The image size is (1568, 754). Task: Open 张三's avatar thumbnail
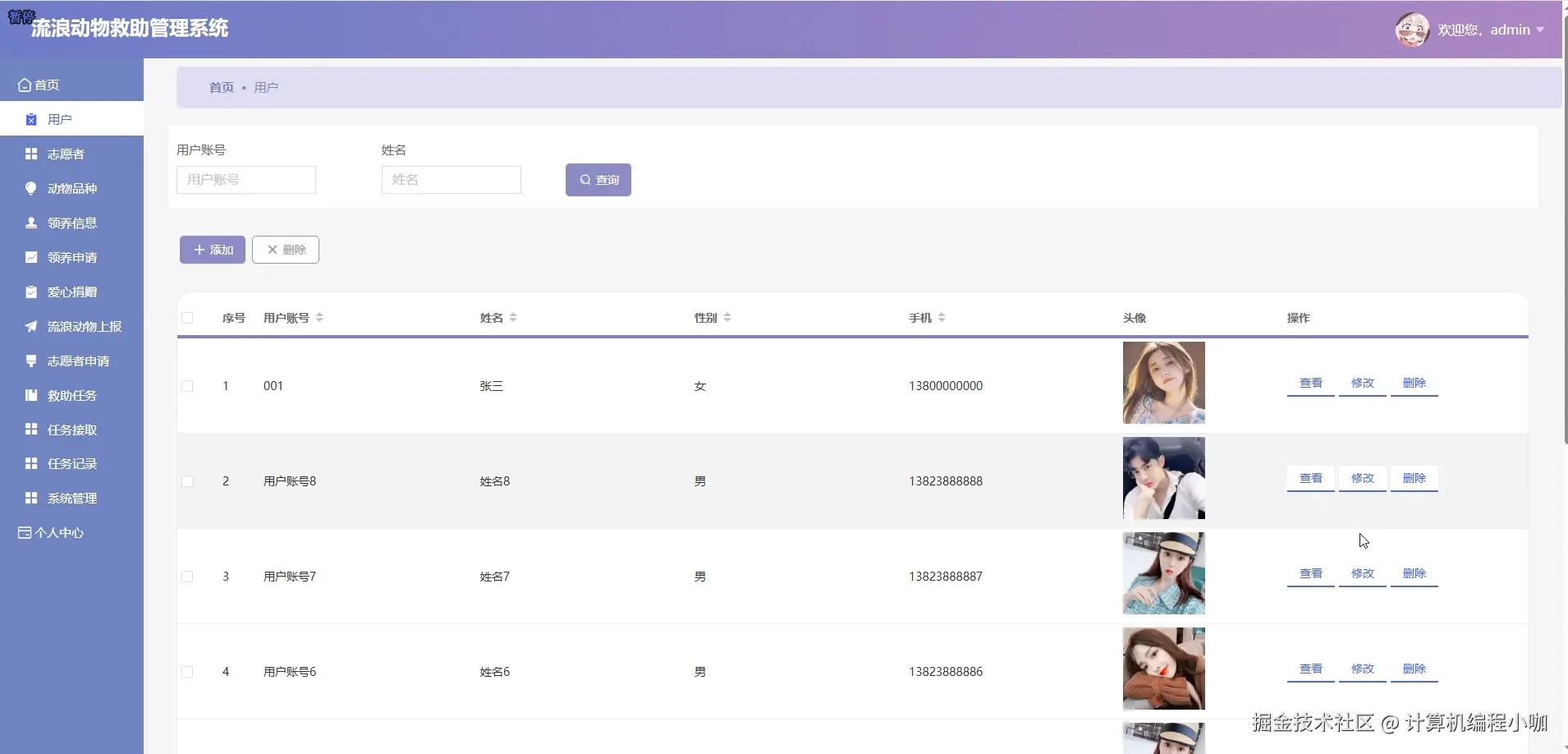pos(1164,383)
